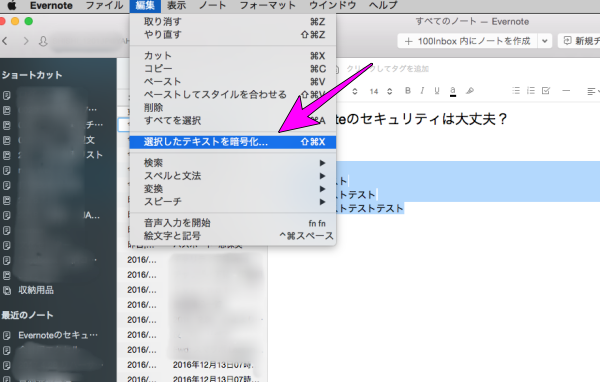Open 収納用品 notebook shortcut

[x=36, y=291]
